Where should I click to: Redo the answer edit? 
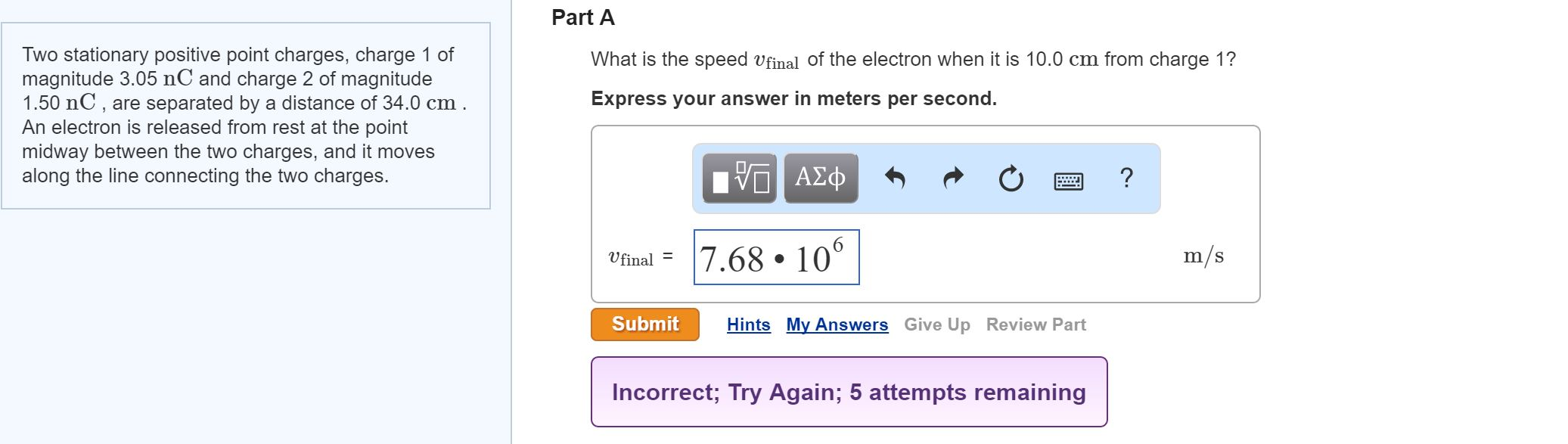click(952, 179)
